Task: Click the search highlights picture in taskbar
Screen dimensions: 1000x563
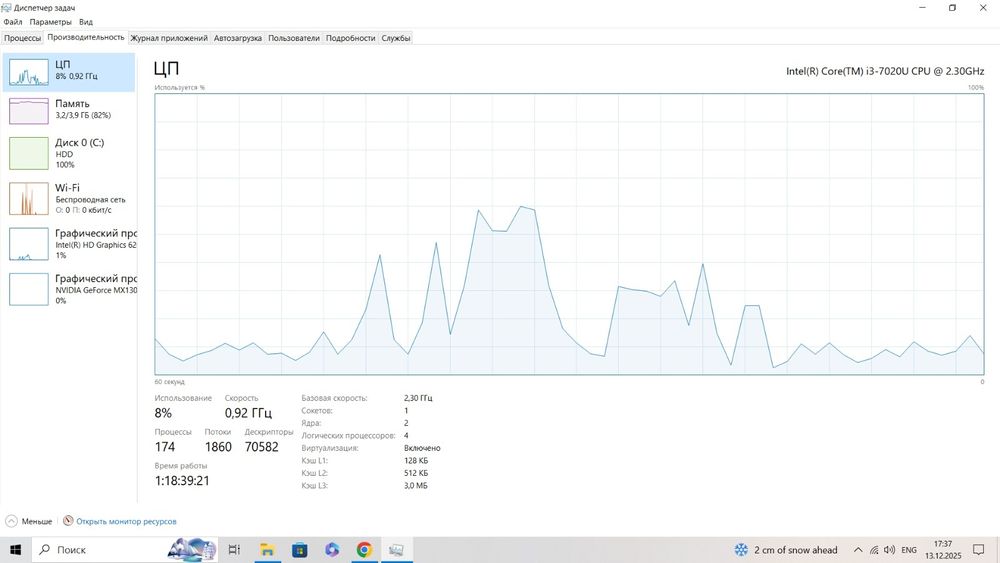Action: [191, 550]
